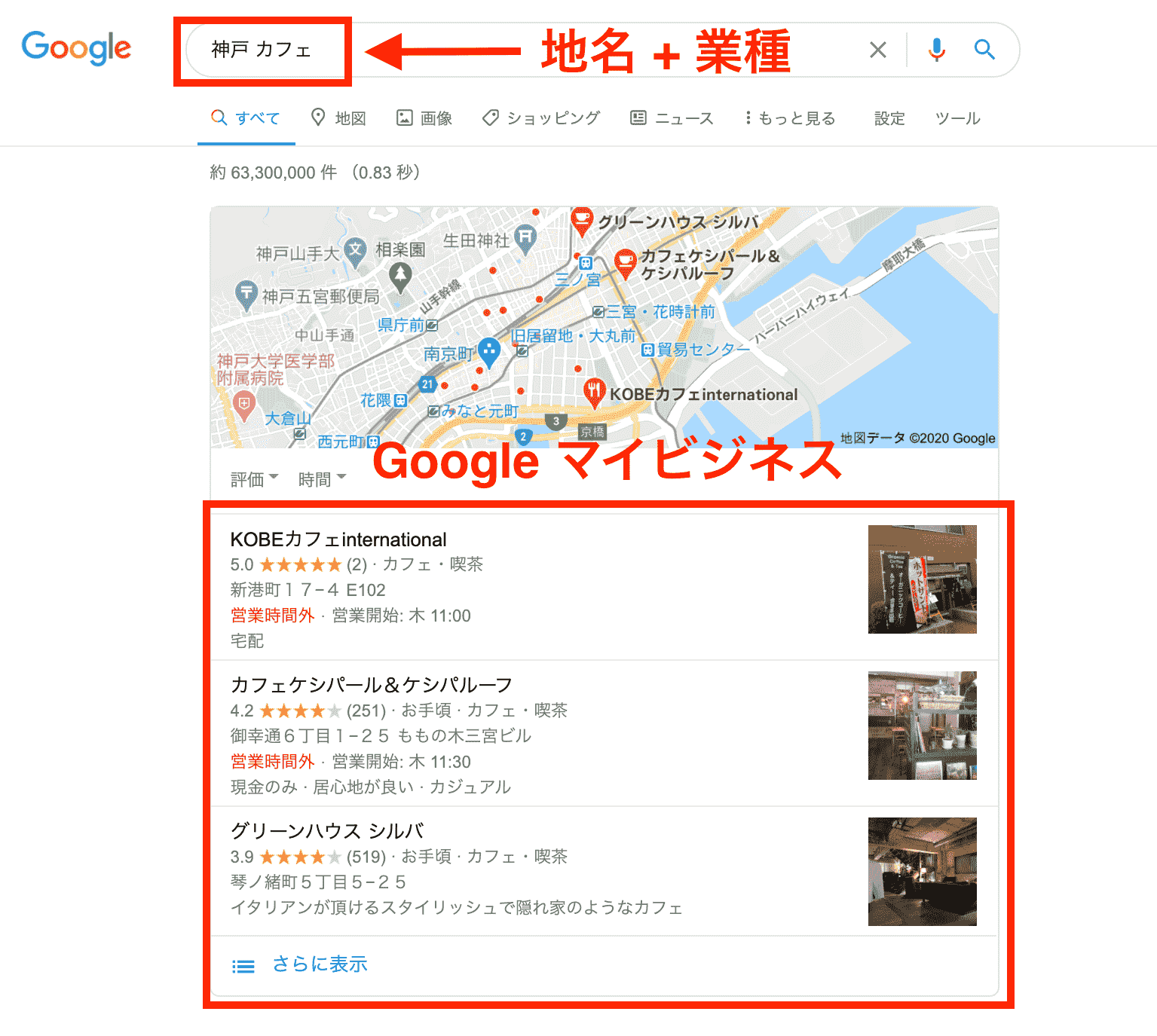Click the カフェケシパール map pin
1157x1036 pixels.
coord(625,264)
